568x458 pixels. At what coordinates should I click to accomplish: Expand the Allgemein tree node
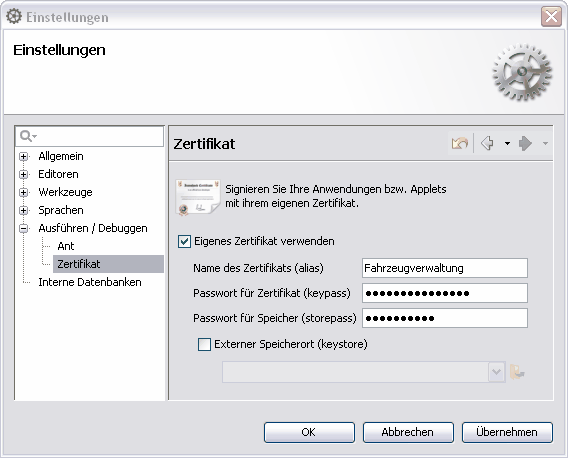click(x=24, y=157)
